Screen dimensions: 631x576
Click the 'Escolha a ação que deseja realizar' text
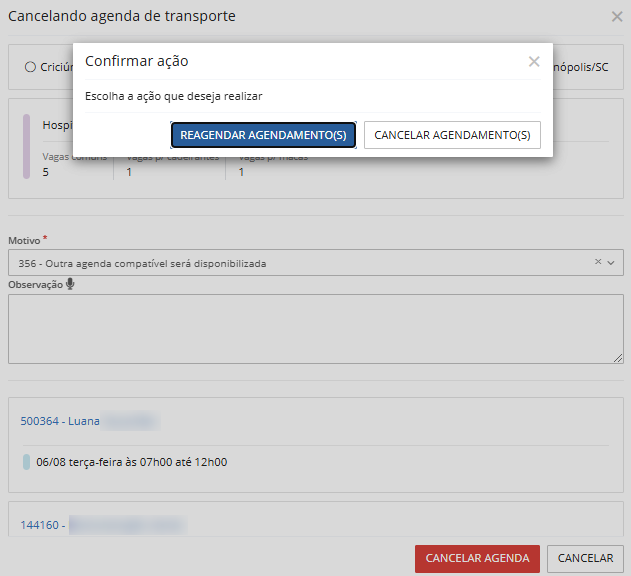click(x=173, y=96)
